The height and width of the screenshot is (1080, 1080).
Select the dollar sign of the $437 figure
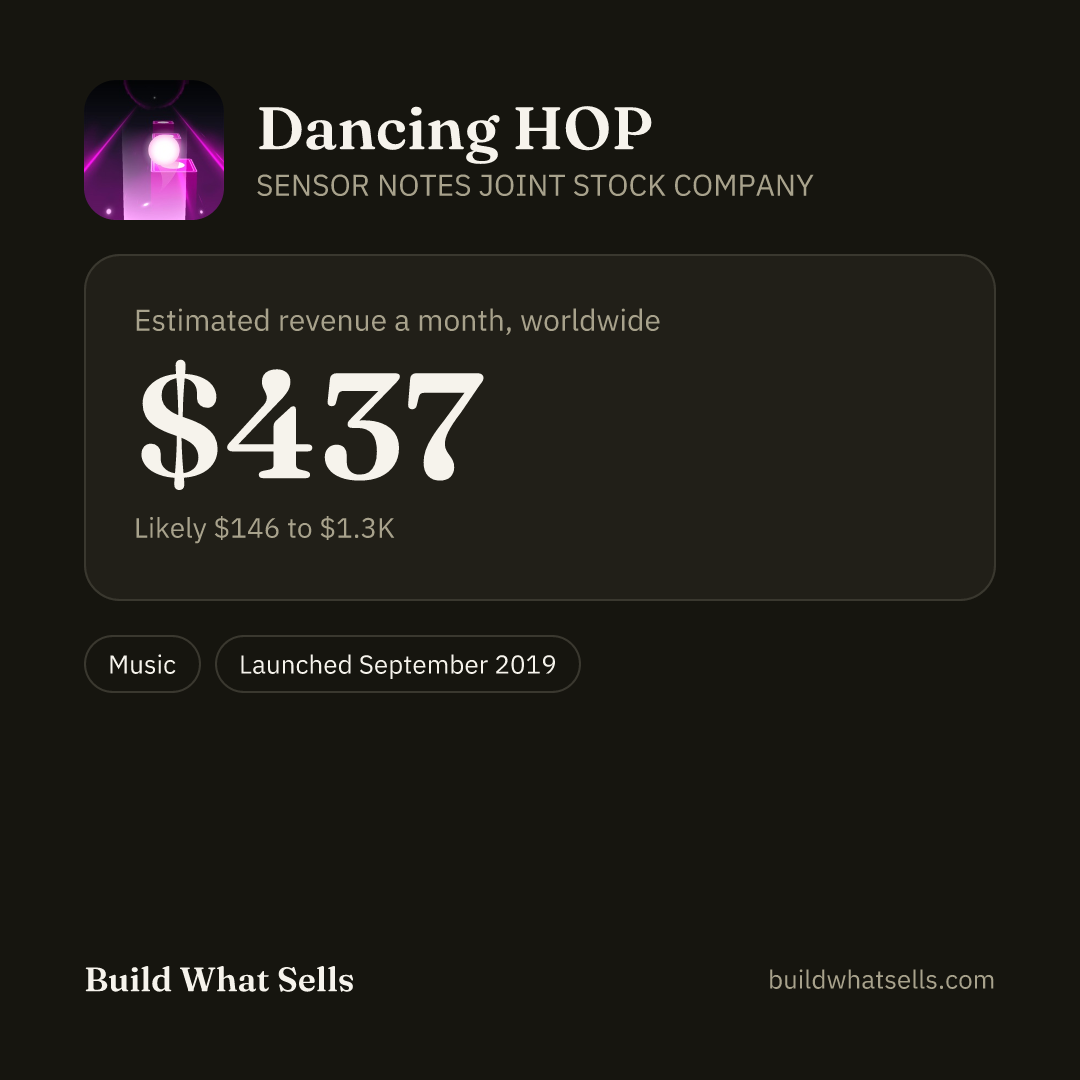[179, 425]
